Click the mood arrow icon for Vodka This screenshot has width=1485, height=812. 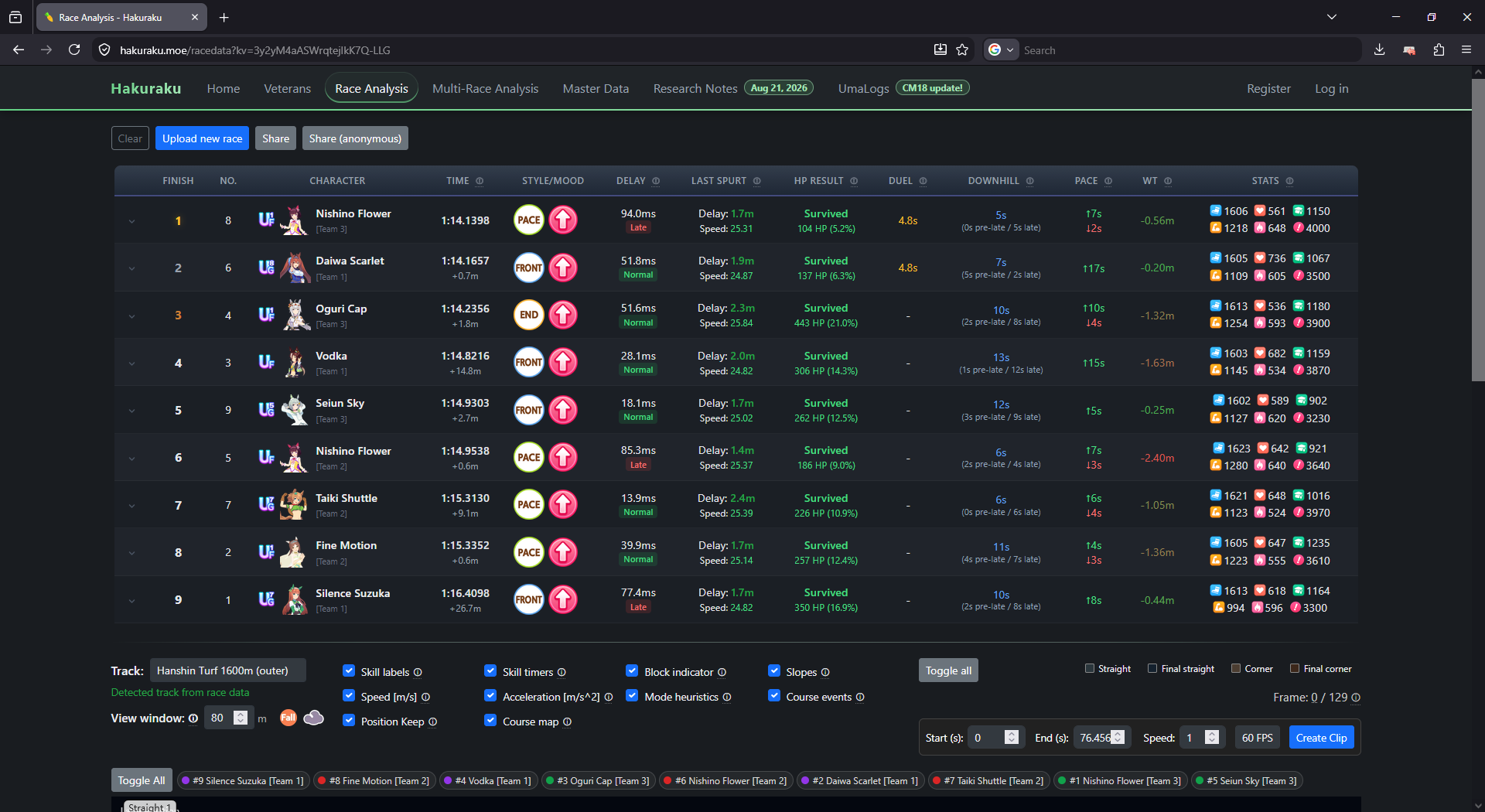point(563,362)
